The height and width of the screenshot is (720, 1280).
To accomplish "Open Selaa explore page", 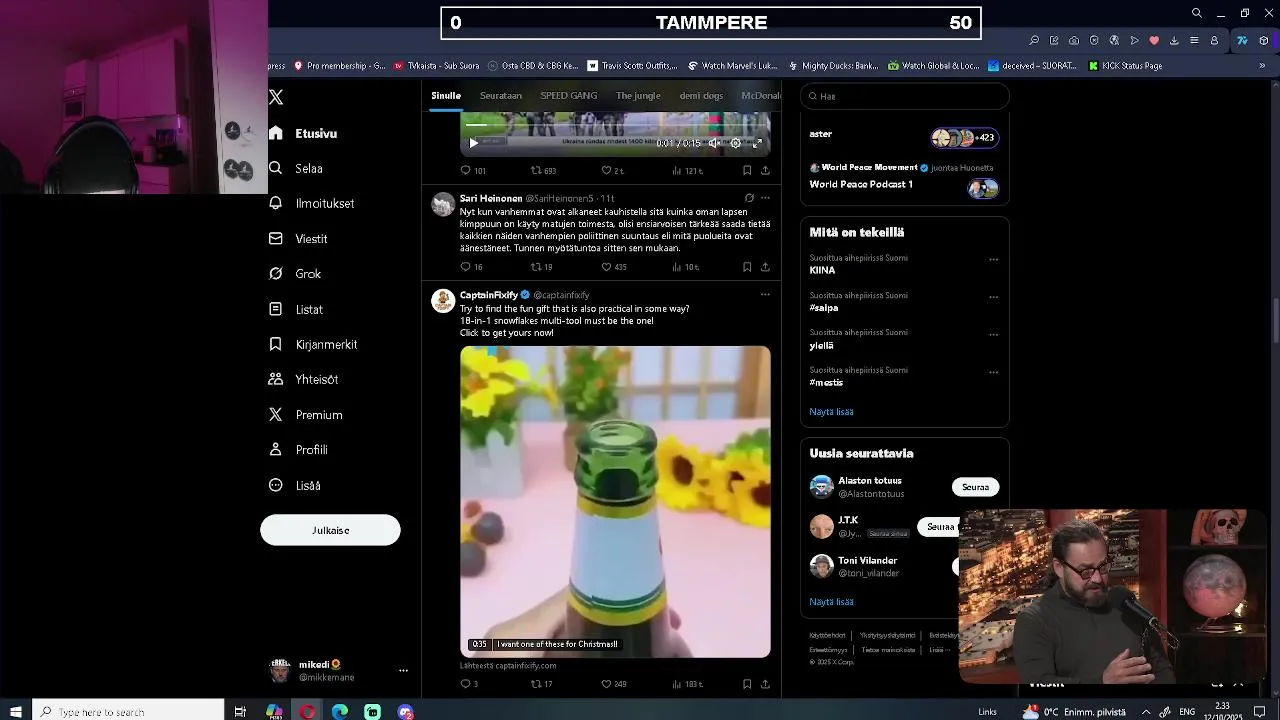I will [x=296, y=168].
